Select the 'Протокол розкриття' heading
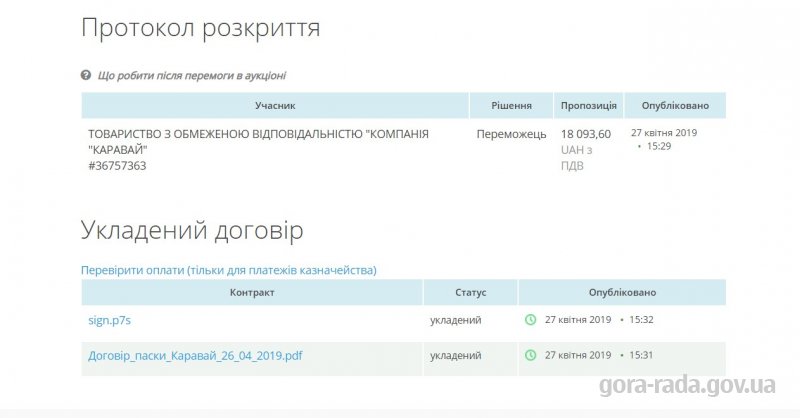 (x=201, y=28)
